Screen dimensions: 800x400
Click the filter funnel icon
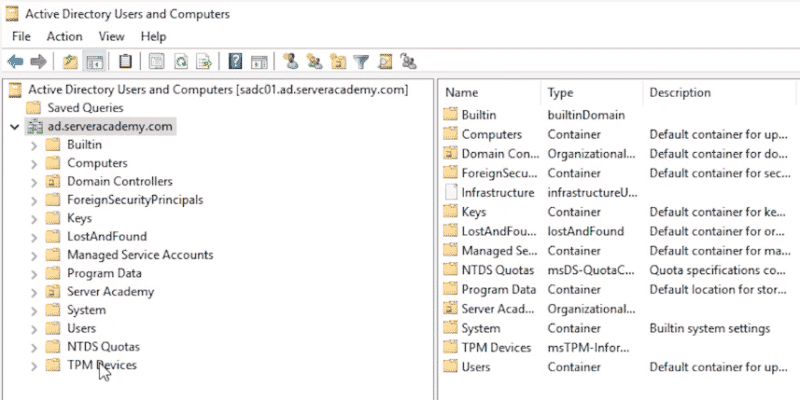pyautogui.click(x=361, y=62)
